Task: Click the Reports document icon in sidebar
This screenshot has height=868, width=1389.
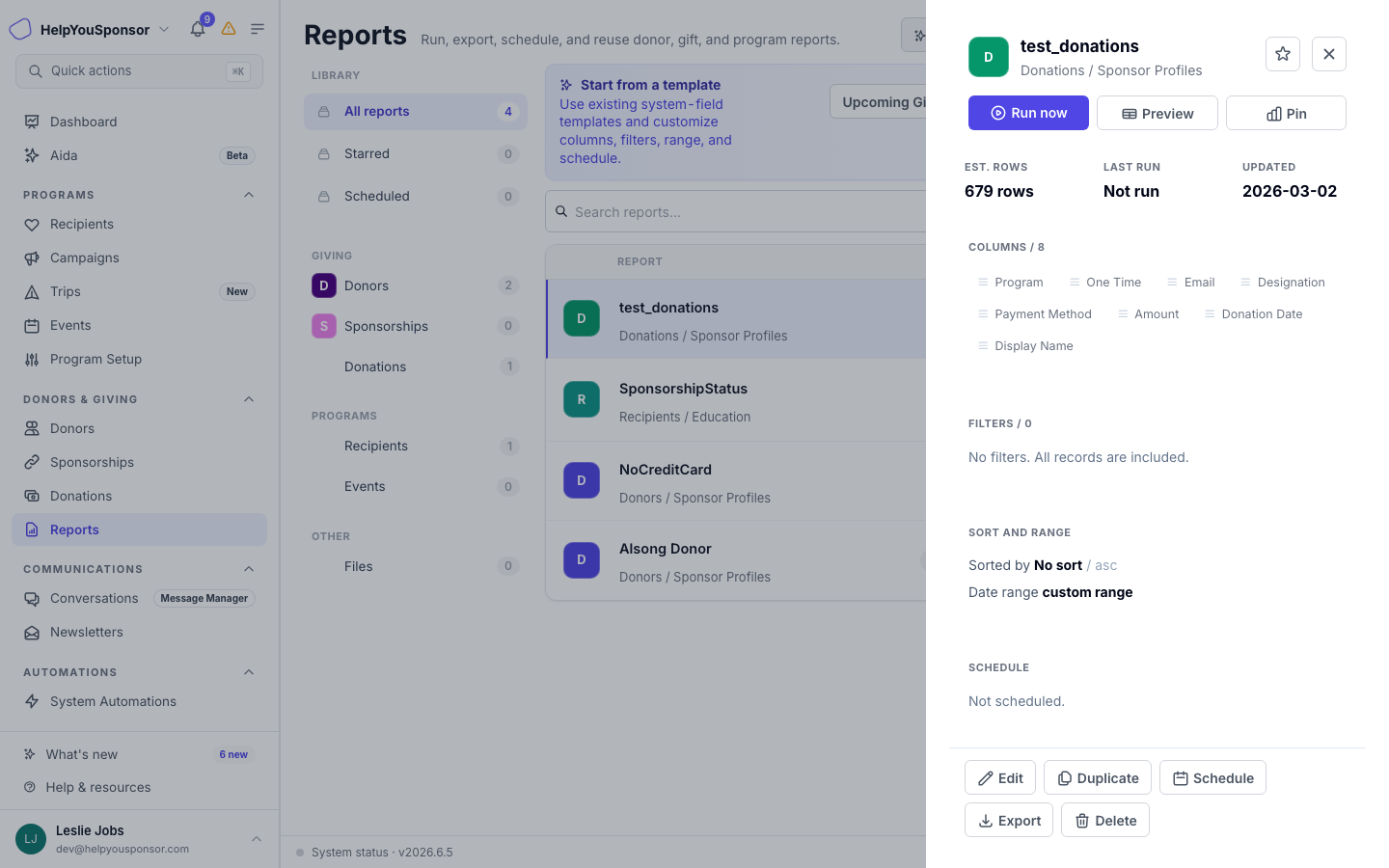Action: click(32, 529)
